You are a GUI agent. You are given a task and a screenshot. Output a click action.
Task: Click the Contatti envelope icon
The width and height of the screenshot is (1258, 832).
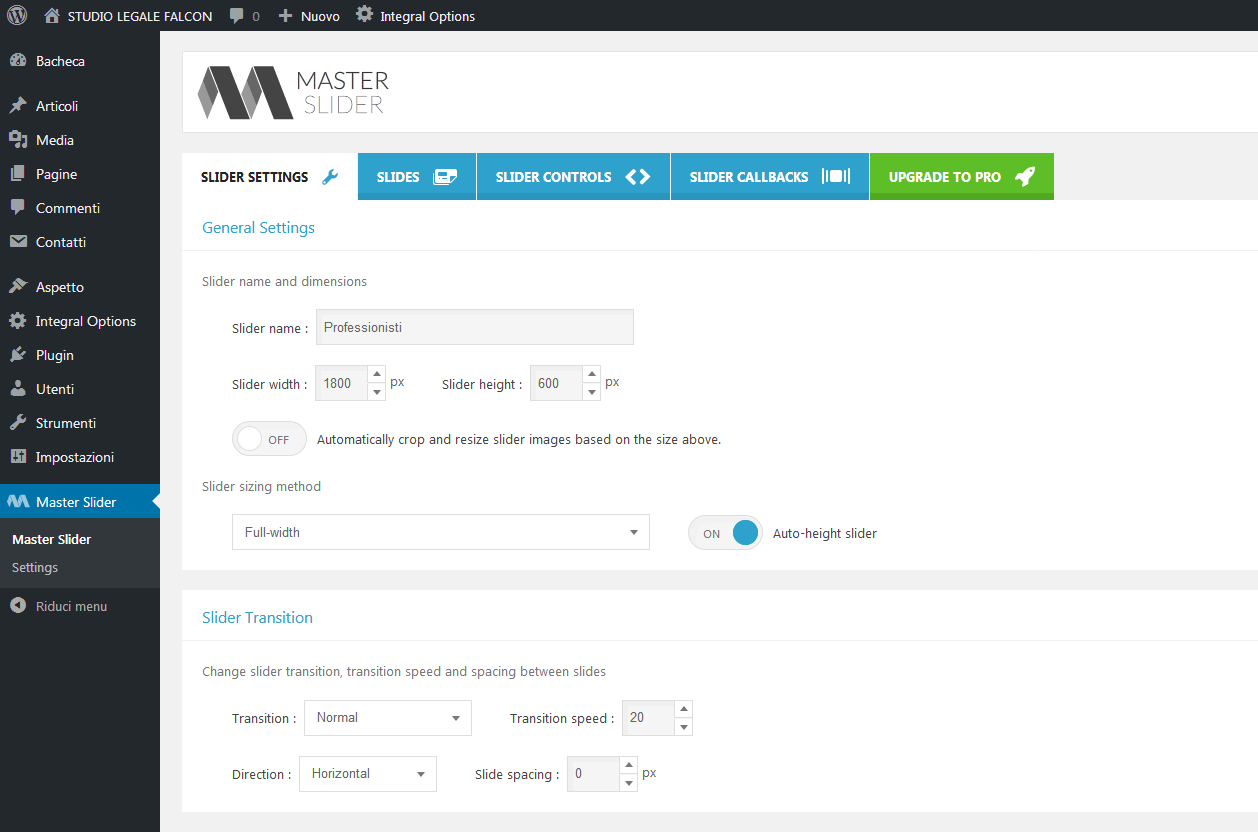[x=18, y=242]
